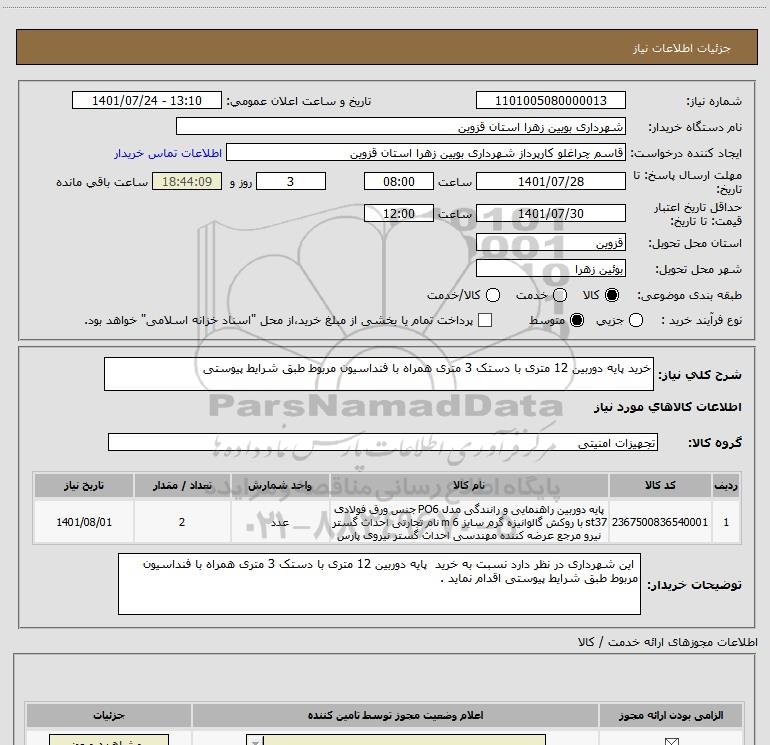Click the need number field 1101005080000013
770x745 pixels.
coord(550,101)
